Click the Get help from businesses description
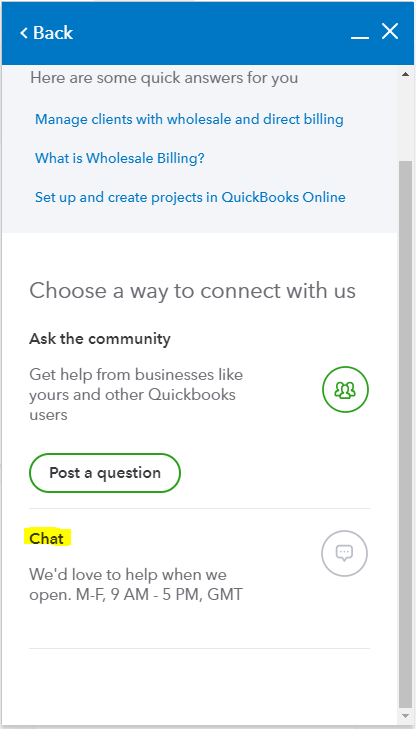Screen dimensions: 416x729 pyautogui.click(x=136, y=394)
